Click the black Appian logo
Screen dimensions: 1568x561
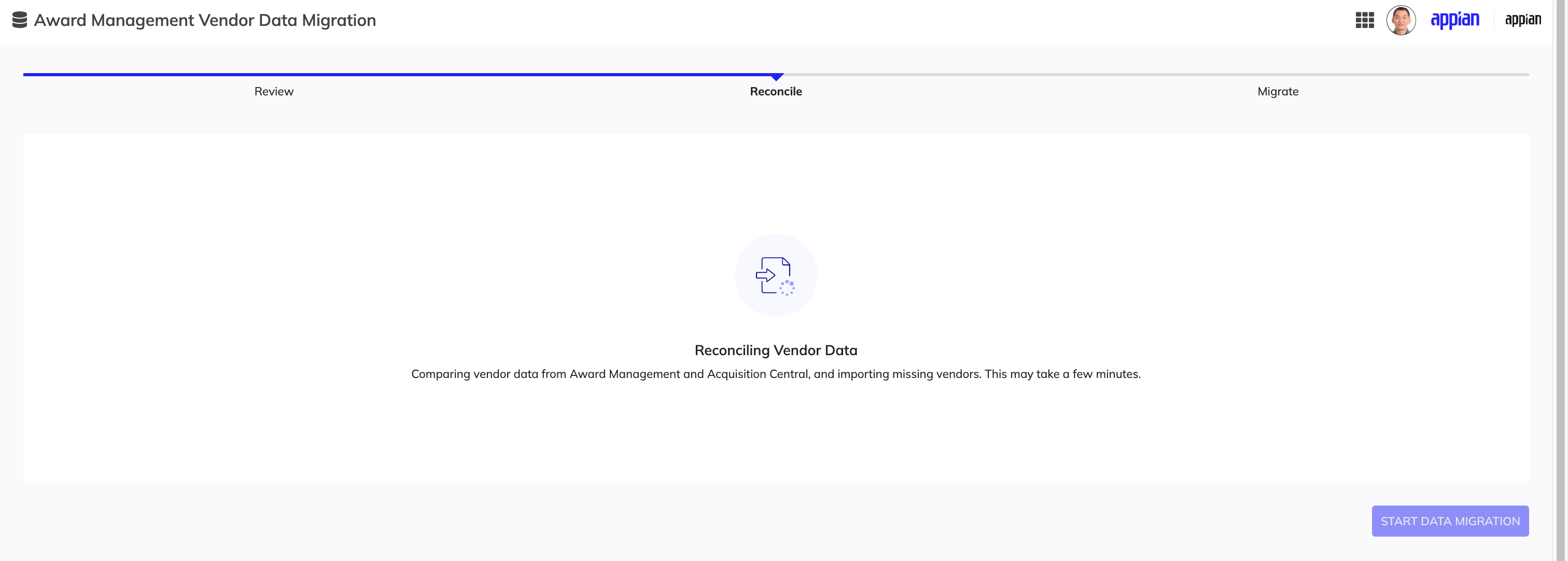pyautogui.click(x=1522, y=20)
